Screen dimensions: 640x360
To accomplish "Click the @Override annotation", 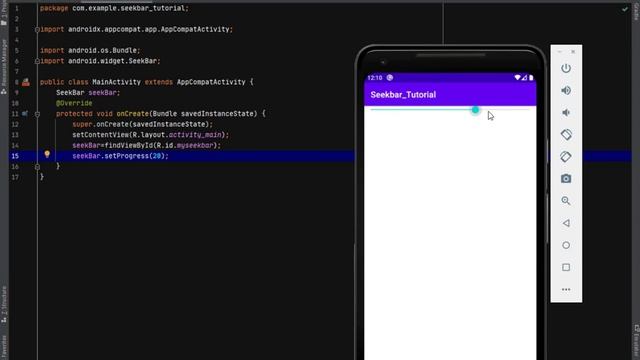I will coord(74,103).
